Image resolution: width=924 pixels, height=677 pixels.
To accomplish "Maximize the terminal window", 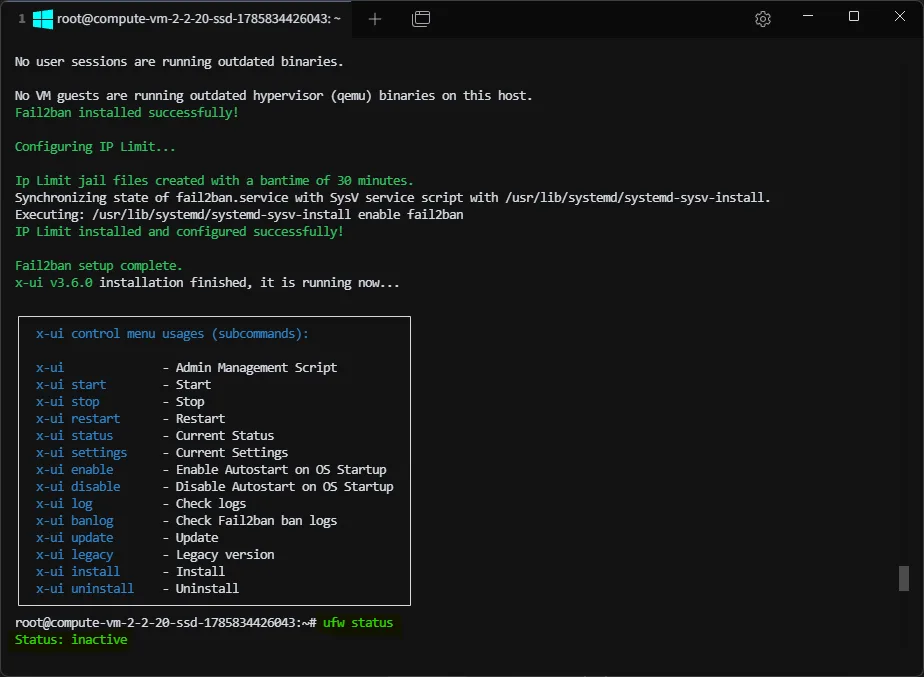I will click(x=853, y=16).
